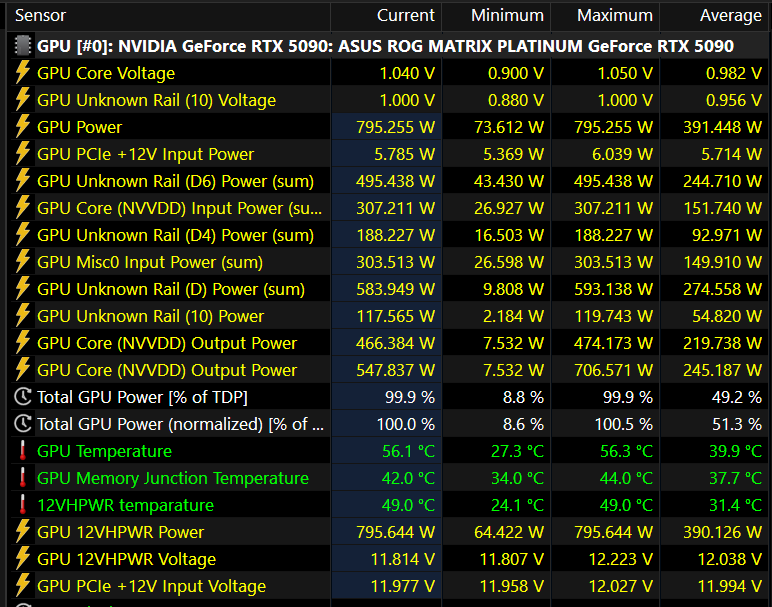Click the lightning icon beside GPU Unknown Rail (D6) Power
This screenshot has height=607, width=772.
pos(22,181)
